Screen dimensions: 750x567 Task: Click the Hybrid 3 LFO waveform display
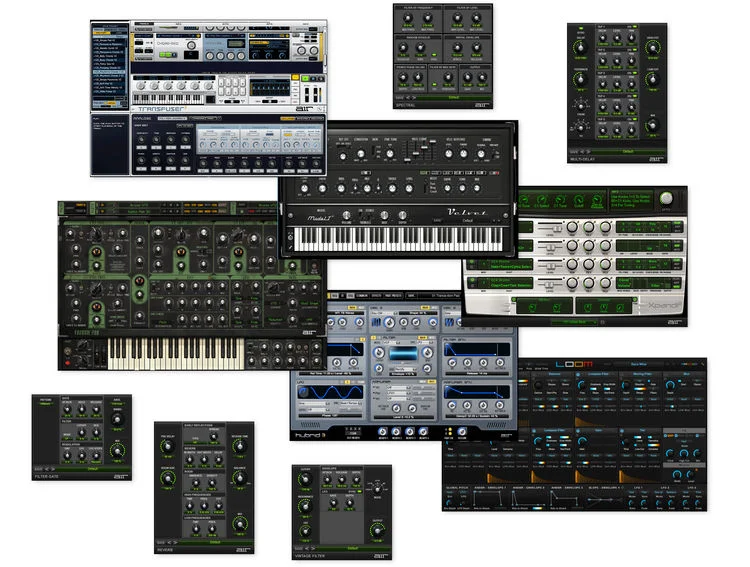[x=330, y=392]
